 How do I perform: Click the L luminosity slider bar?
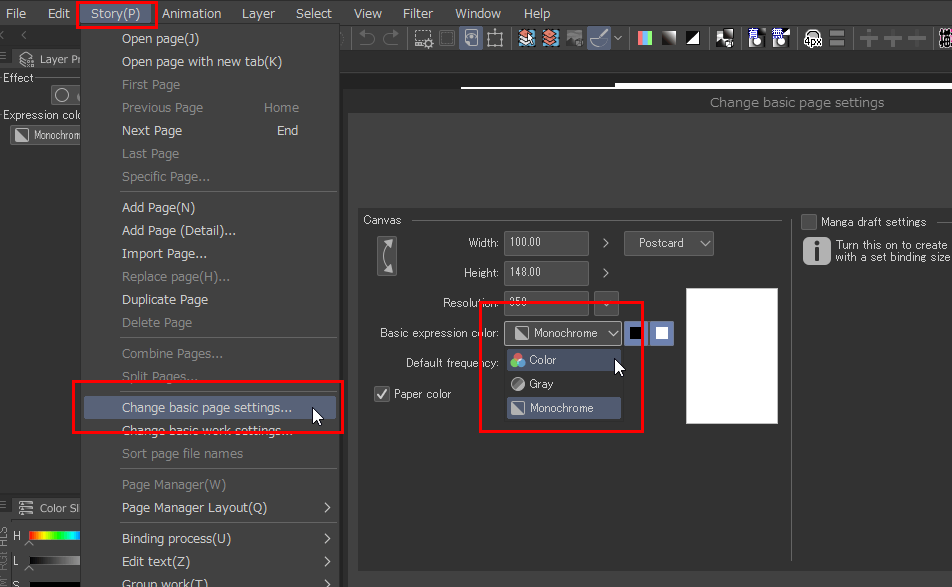[54, 560]
